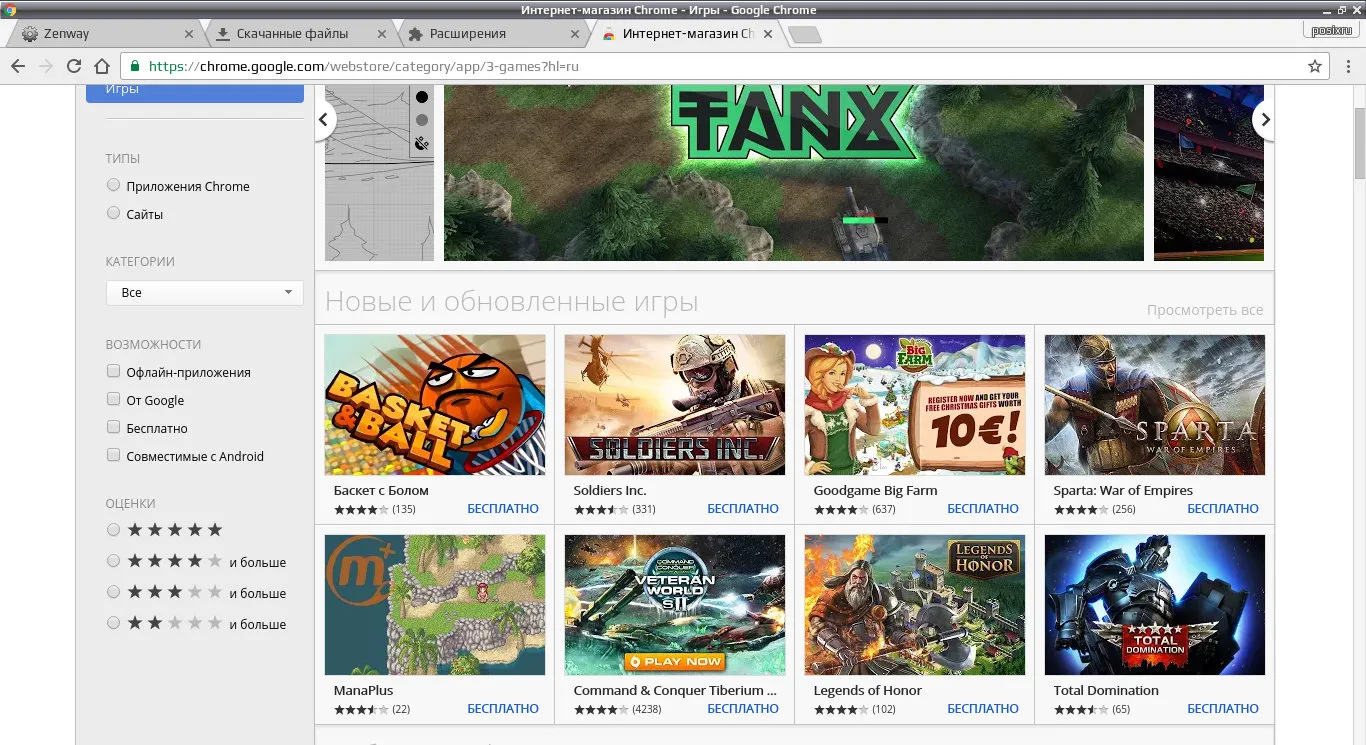
Task: Open the Goodgame Big Farm thumbnail
Action: 915,405
